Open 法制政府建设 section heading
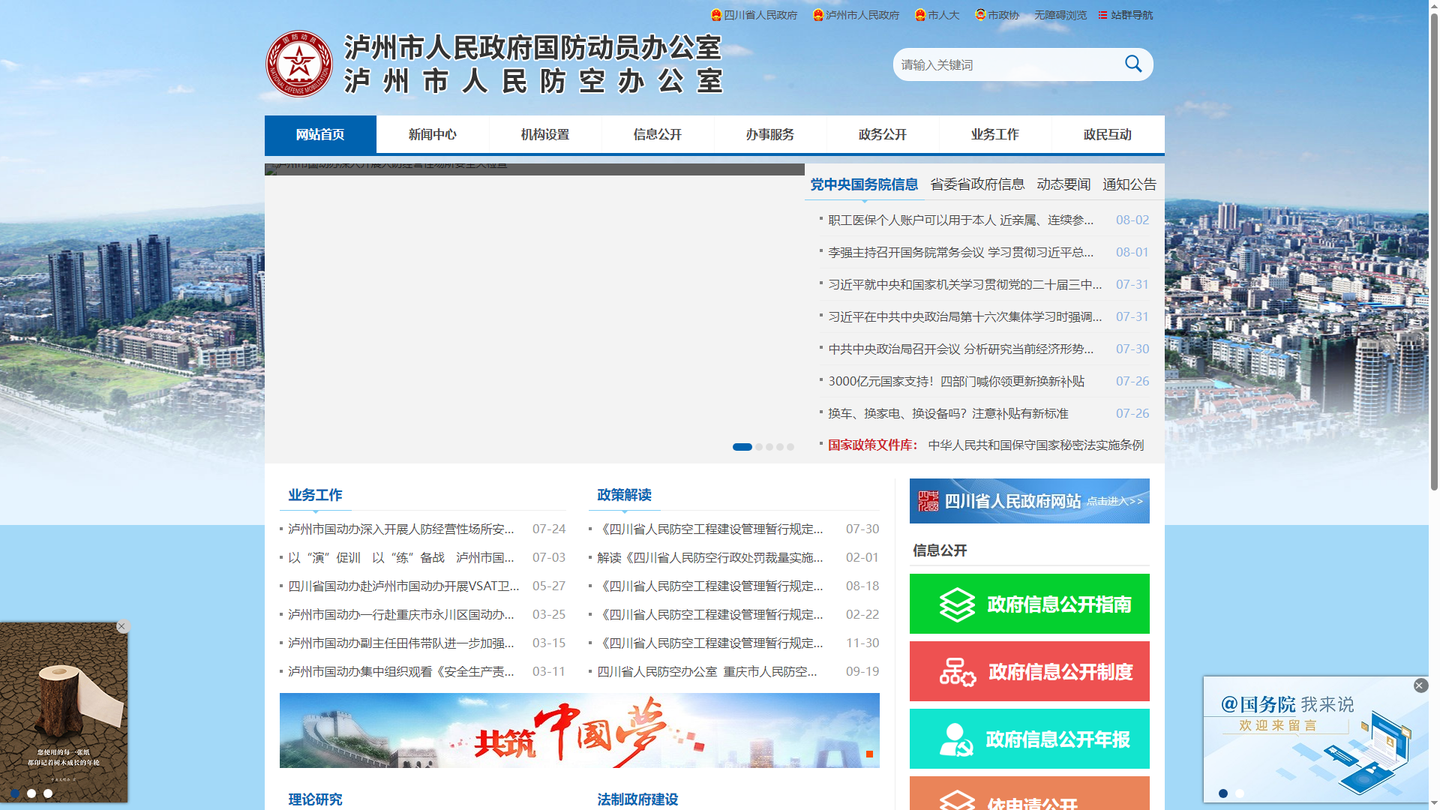 pos(638,799)
